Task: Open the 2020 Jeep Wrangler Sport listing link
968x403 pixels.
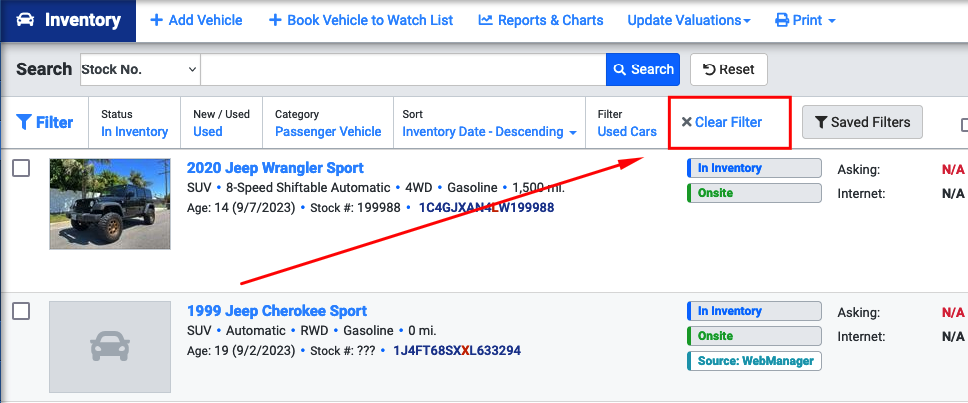Action: pos(275,168)
